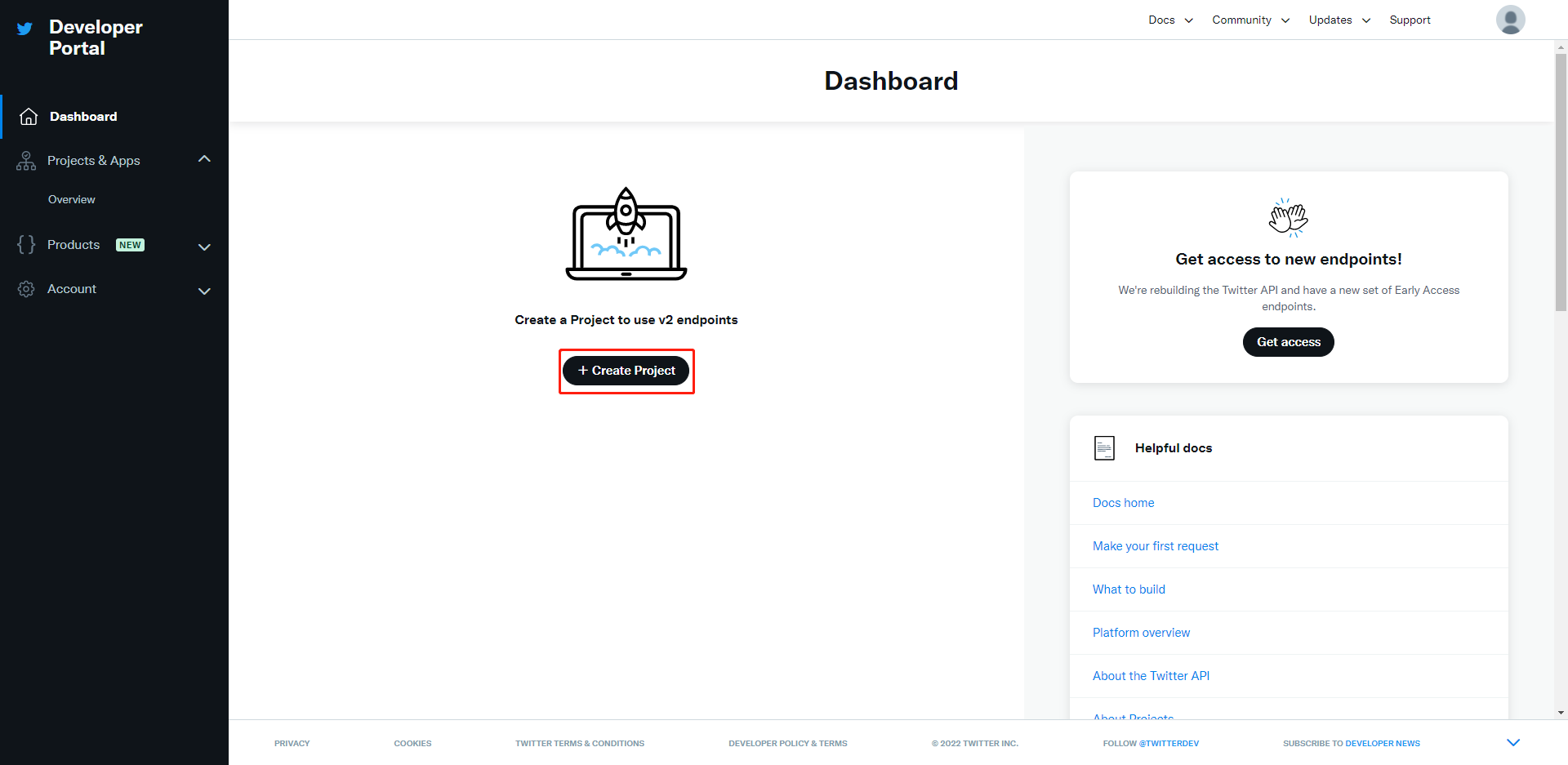Select Overview under Projects & Apps
The height and width of the screenshot is (765, 1568).
pyautogui.click(x=72, y=199)
